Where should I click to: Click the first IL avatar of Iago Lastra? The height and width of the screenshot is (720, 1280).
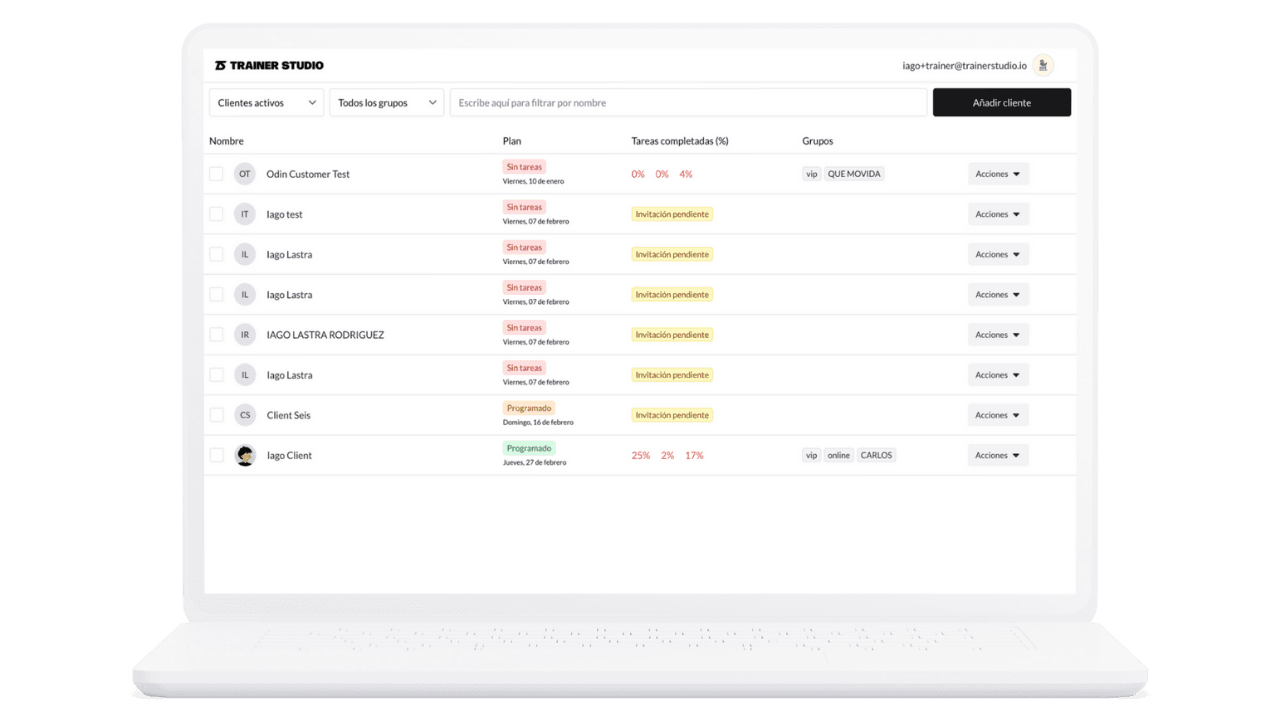pyautogui.click(x=245, y=254)
